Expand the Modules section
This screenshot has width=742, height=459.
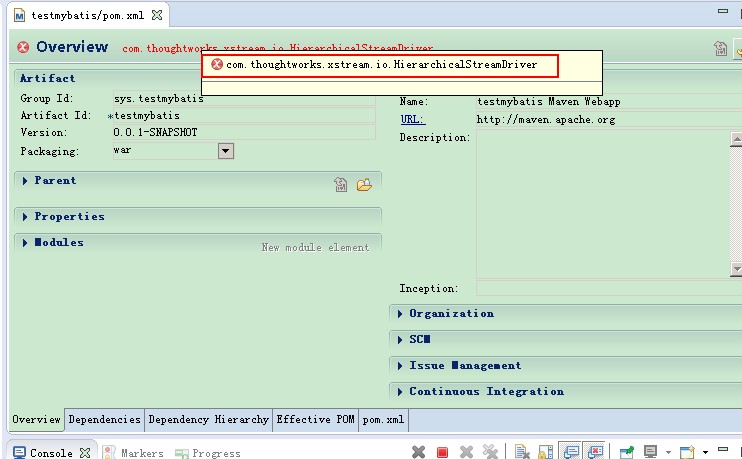pos(25,243)
